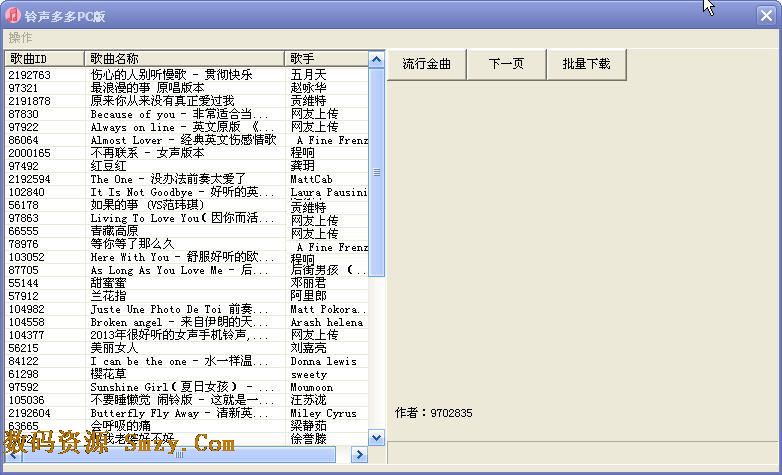Select song 美丽女人
The width and height of the screenshot is (782, 475).
pos(114,348)
